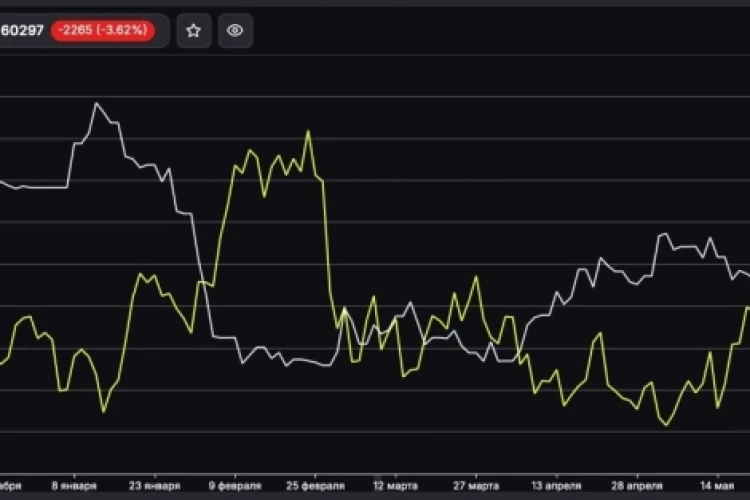Select the 25 февраля axis date
Image resolution: width=750 pixels, height=500 pixels.
click(315, 486)
